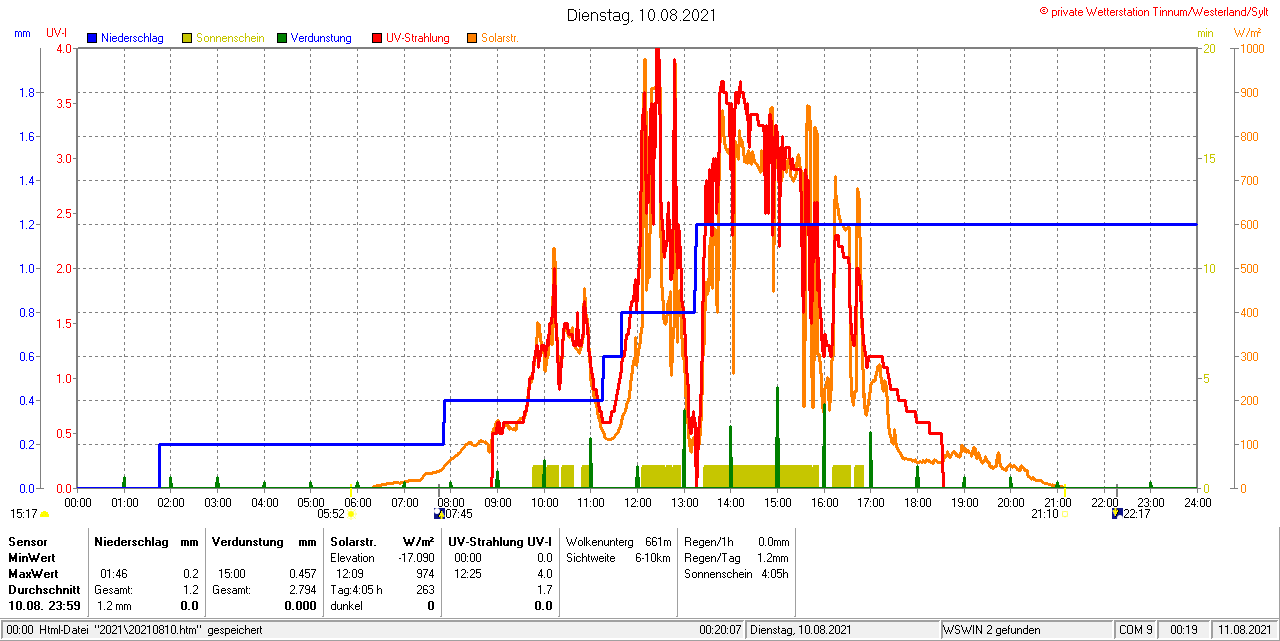Click the orange Solarstr. legend swatch

(472, 38)
